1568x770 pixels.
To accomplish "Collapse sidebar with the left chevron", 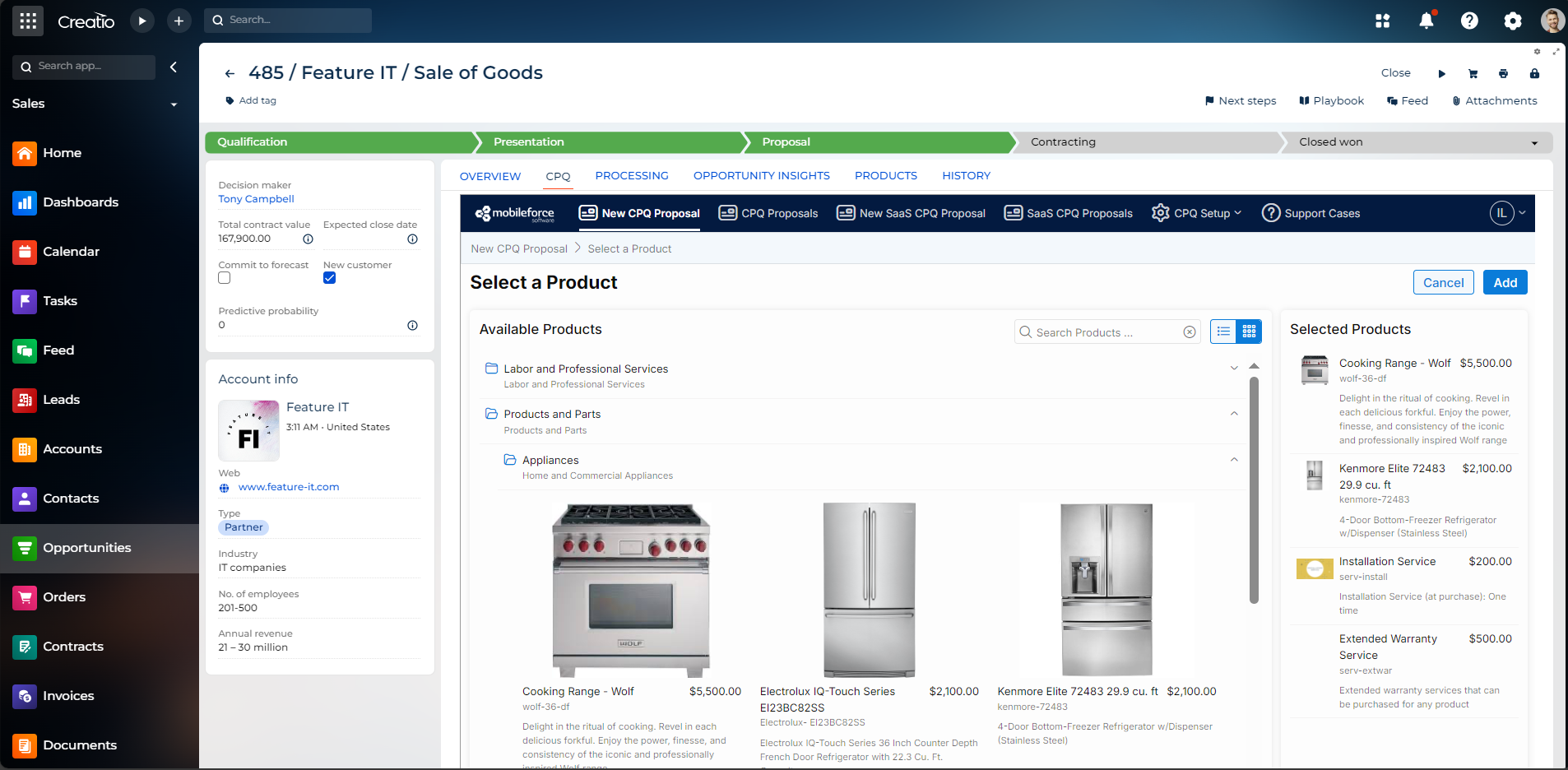I will coord(174,67).
